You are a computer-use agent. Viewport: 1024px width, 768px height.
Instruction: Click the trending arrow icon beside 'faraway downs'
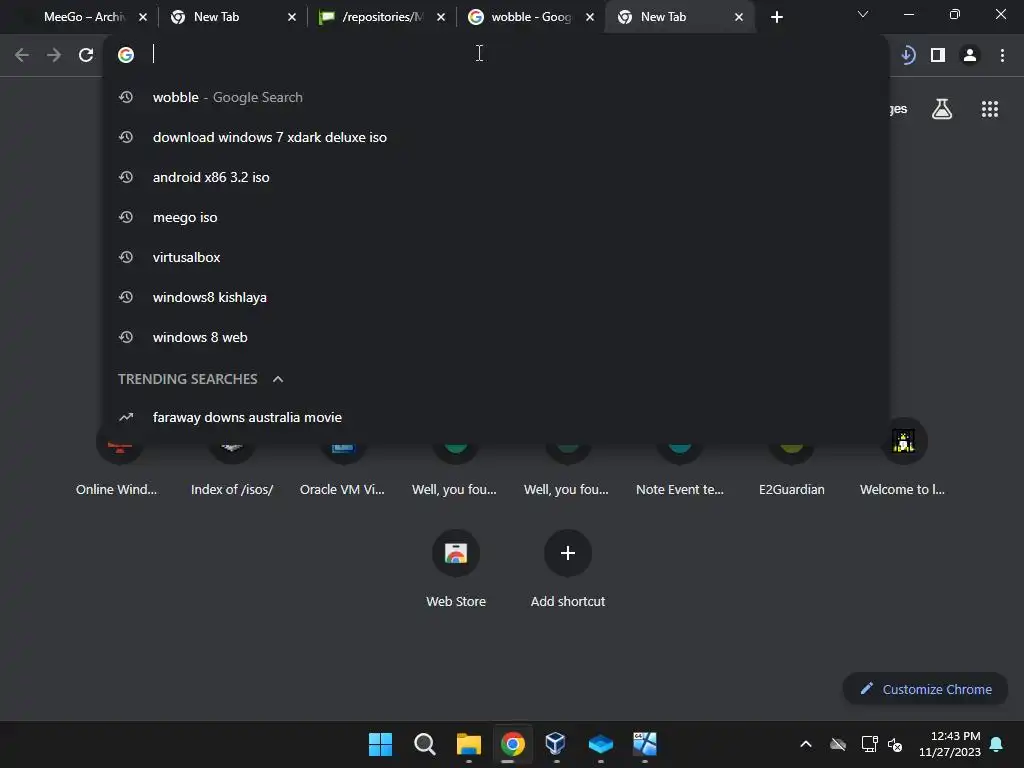(126, 417)
